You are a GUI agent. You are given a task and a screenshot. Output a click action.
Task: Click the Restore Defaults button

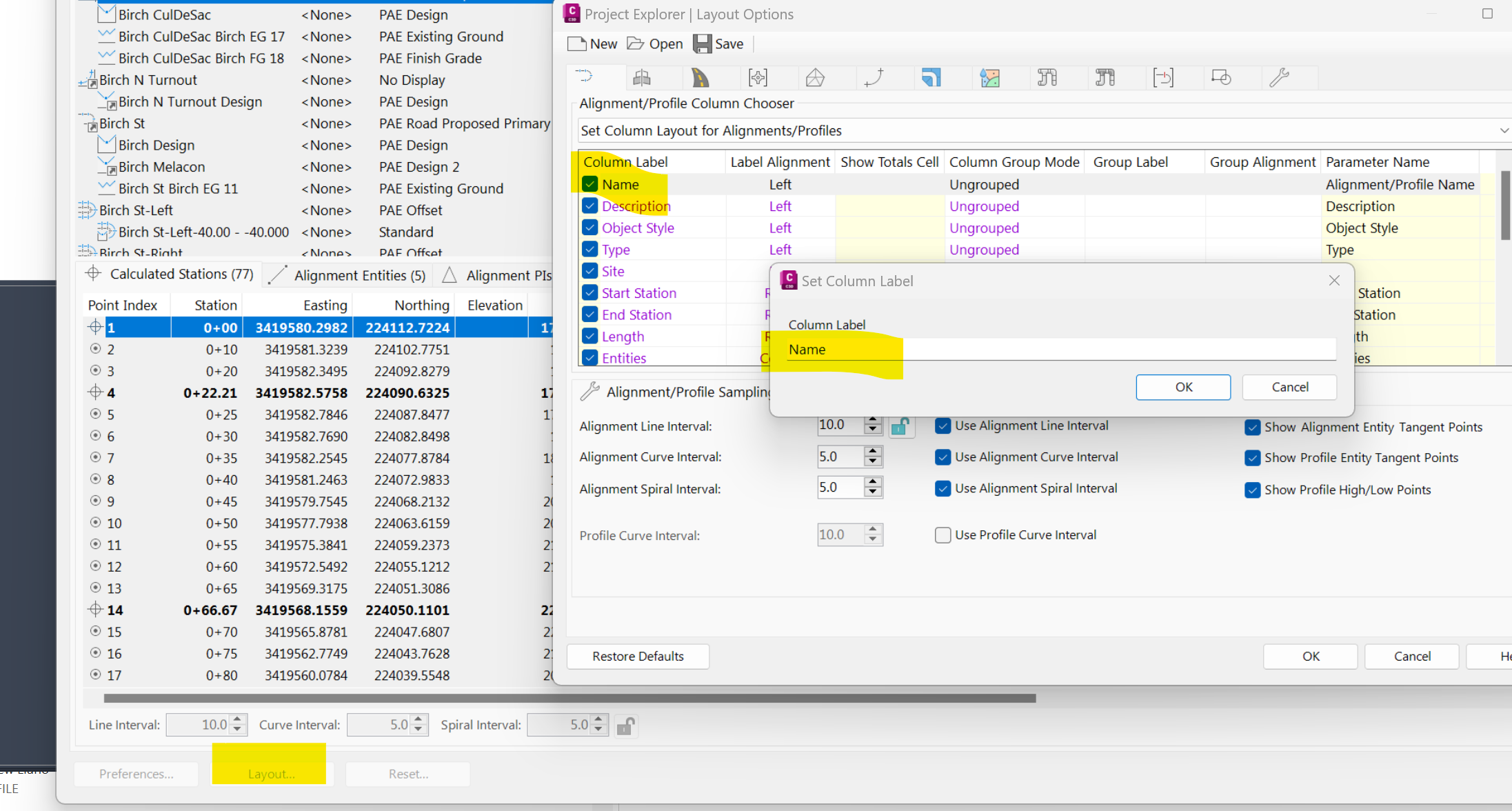638,656
